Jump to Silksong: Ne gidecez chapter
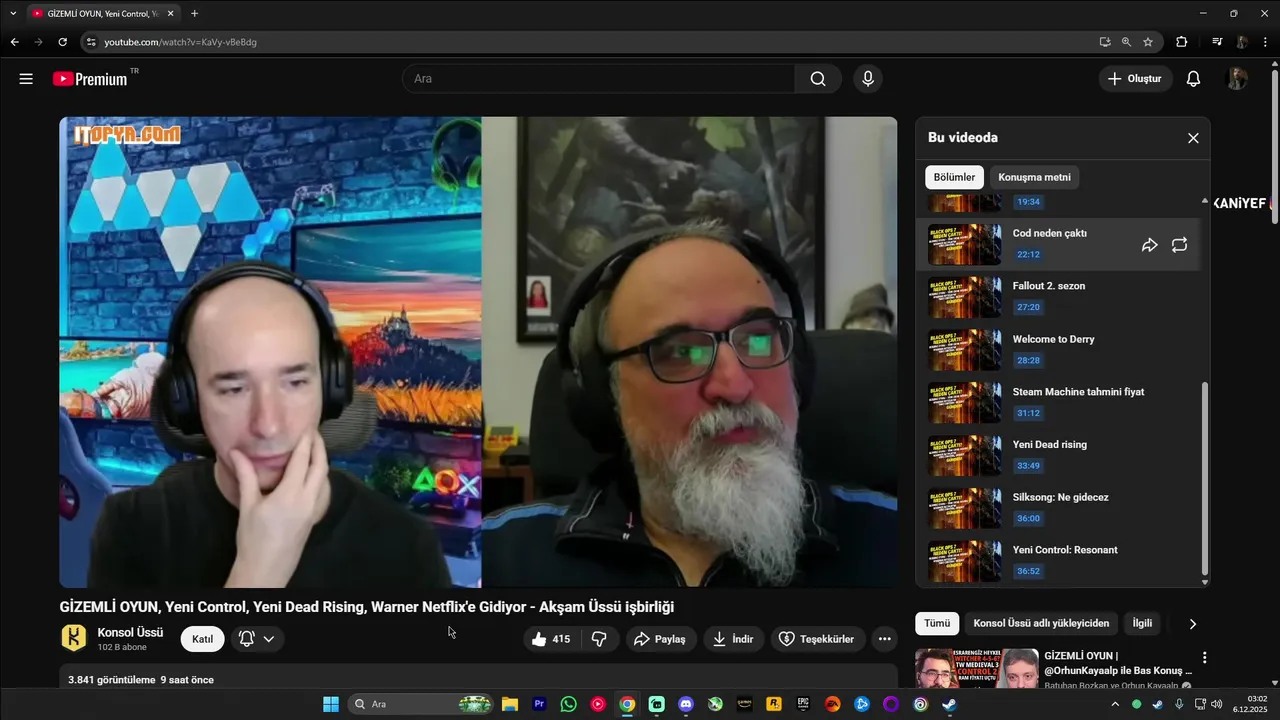The height and width of the screenshot is (720, 1280). point(1060,509)
